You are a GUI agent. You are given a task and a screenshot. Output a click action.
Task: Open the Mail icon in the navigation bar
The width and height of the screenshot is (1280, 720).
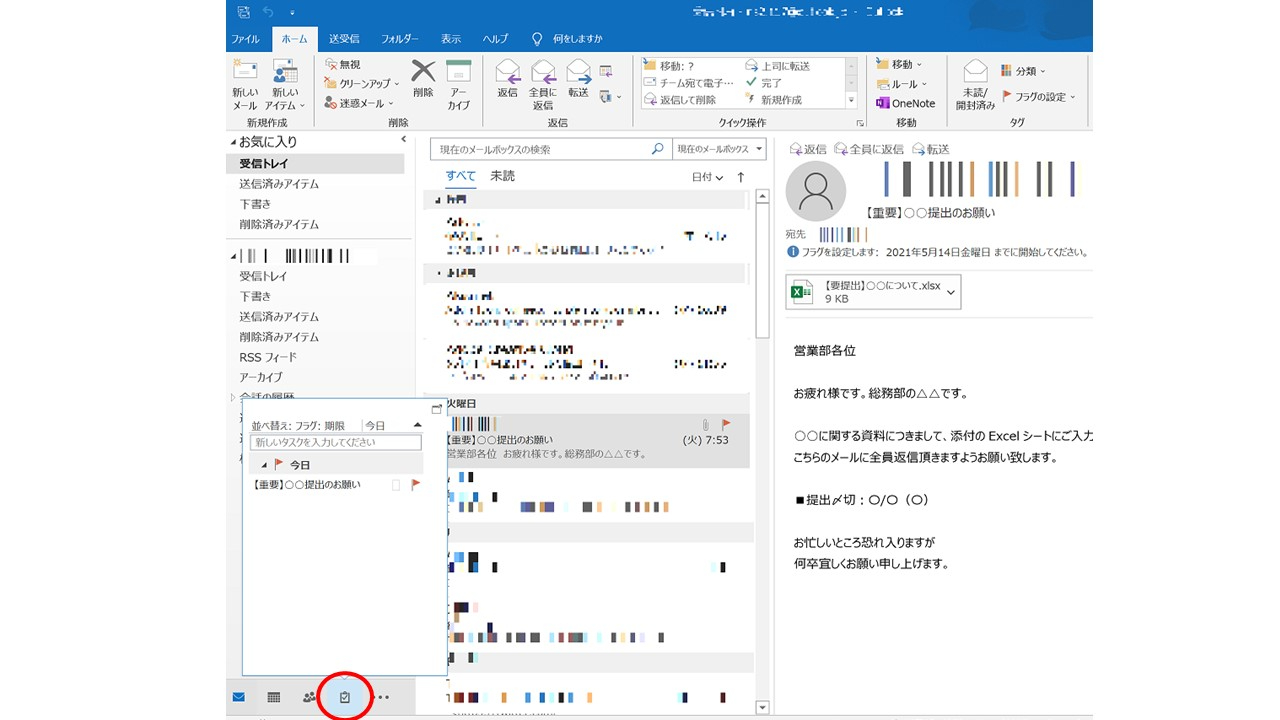238,697
